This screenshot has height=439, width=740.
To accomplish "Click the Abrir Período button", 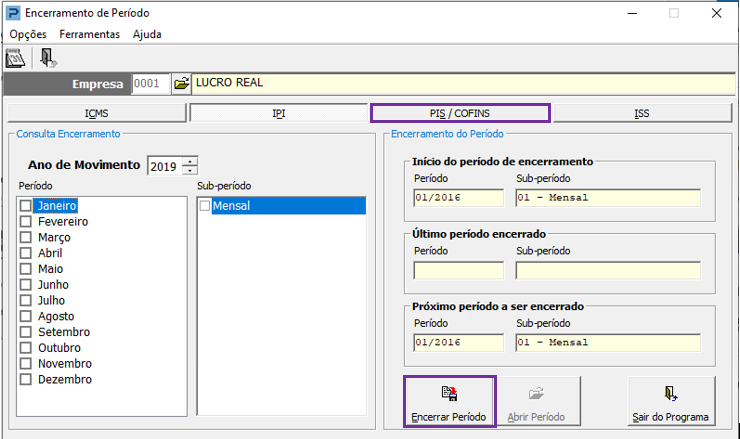I will [537, 401].
